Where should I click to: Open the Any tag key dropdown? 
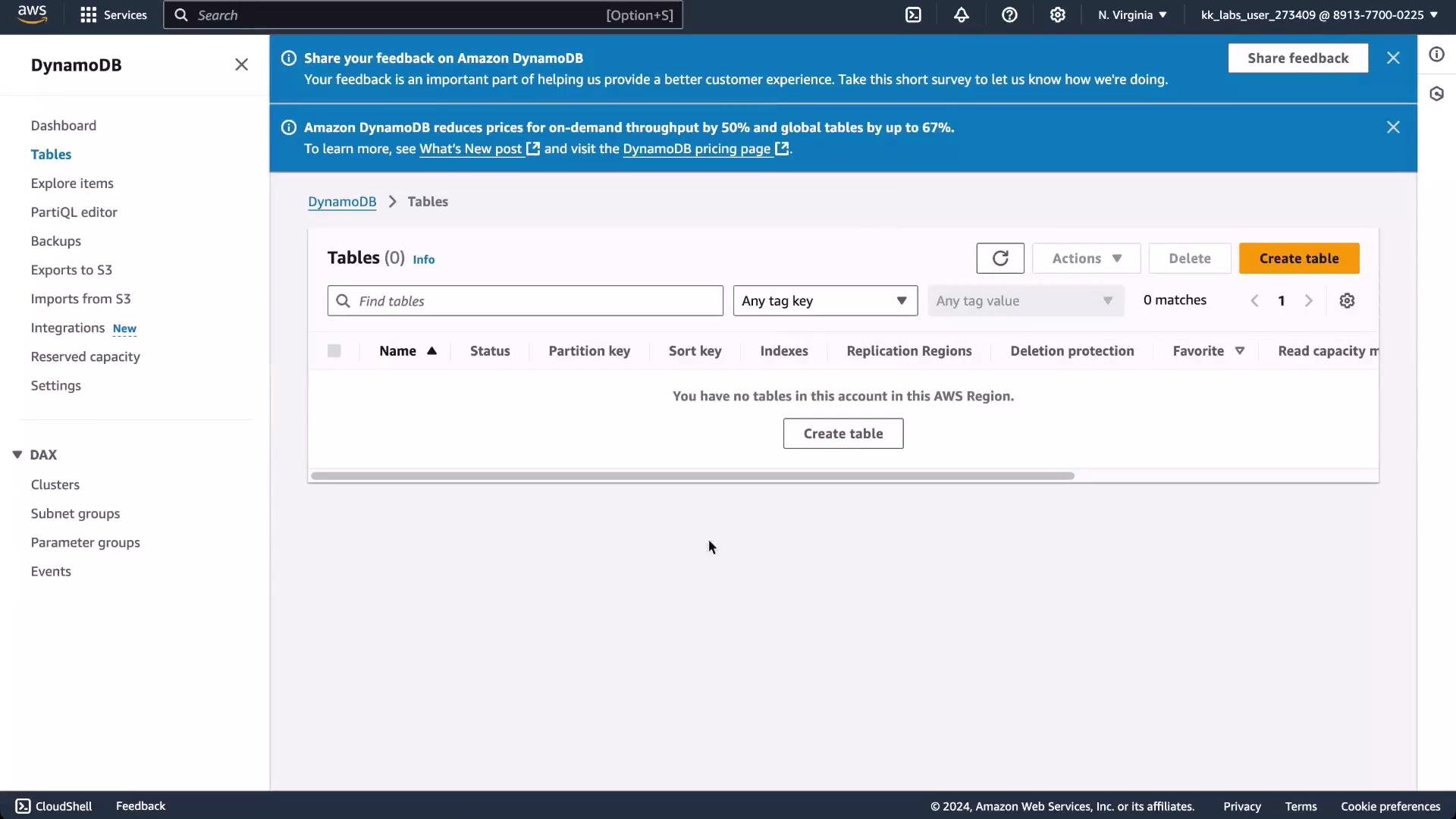[825, 301]
